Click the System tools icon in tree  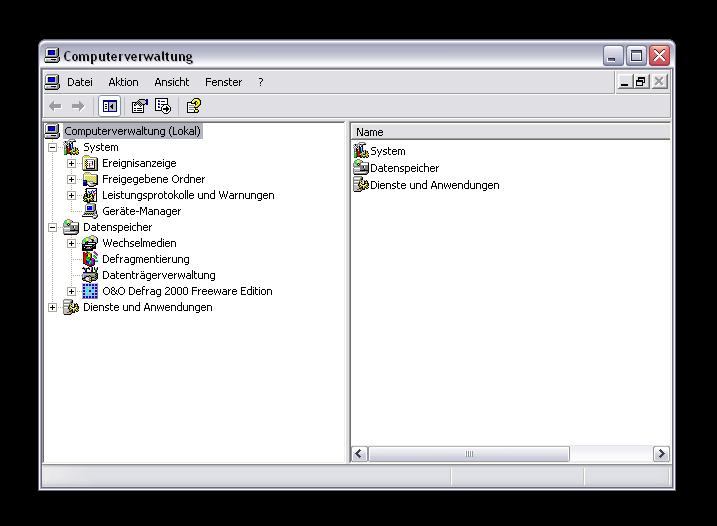71,147
